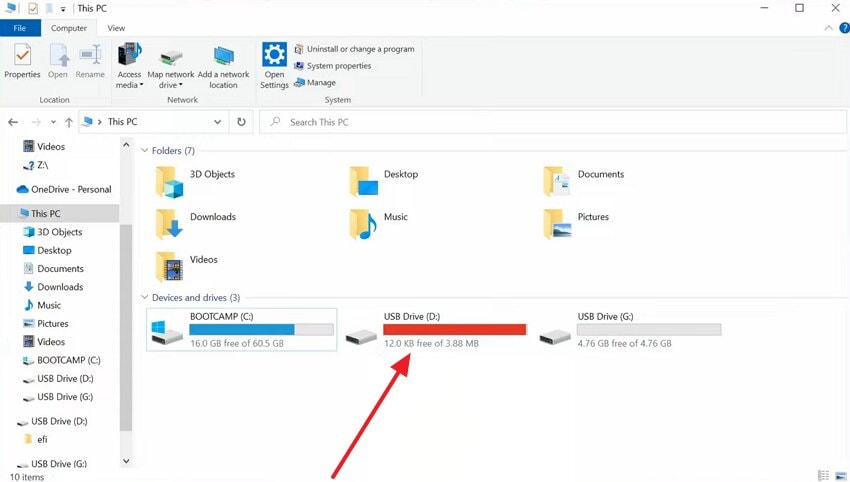
Task: Select the Downloads folder in main pane
Action: click(196, 224)
